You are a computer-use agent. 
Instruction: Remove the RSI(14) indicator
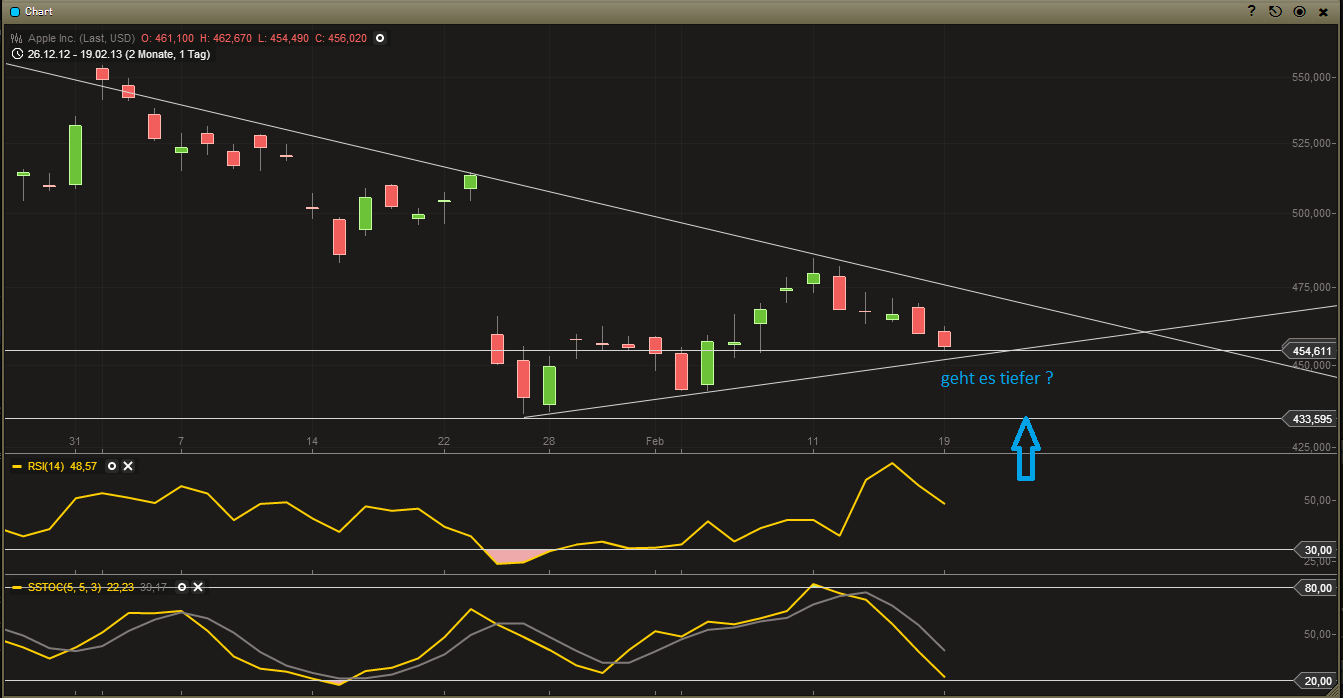[128, 466]
